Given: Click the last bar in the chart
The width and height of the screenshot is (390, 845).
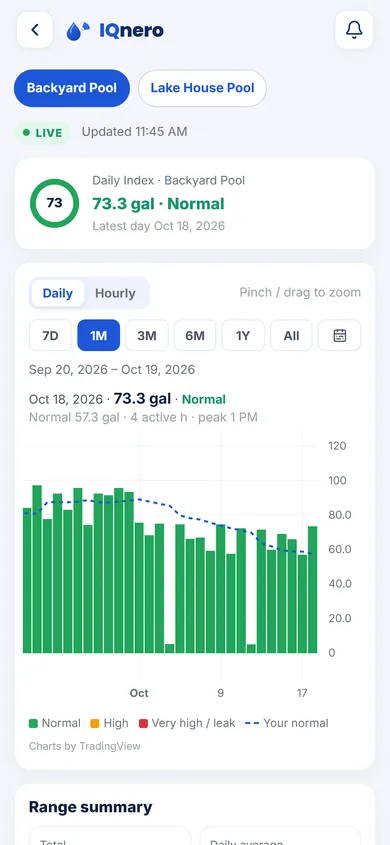Looking at the screenshot, I should [312, 590].
